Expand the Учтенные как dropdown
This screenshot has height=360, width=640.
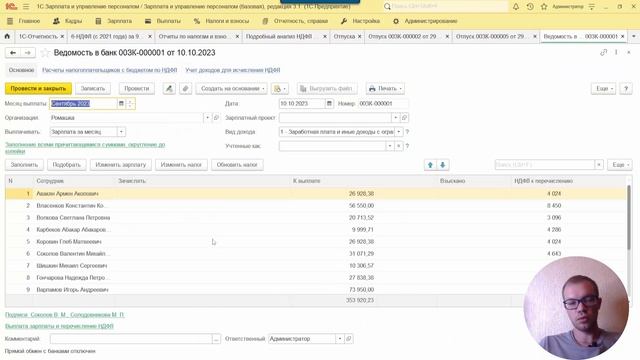390,146
